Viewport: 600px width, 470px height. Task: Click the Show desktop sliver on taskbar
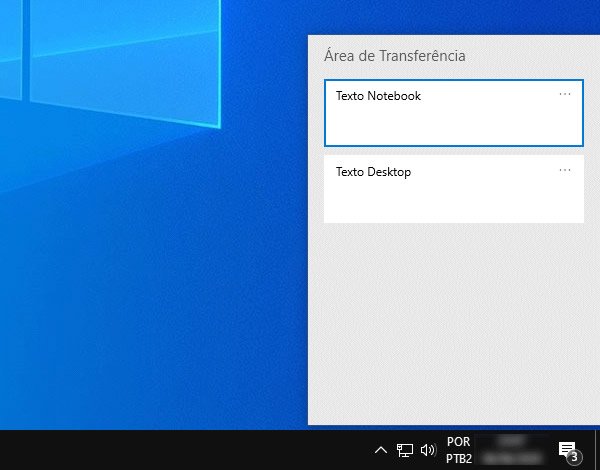pyautogui.click(x=597, y=450)
